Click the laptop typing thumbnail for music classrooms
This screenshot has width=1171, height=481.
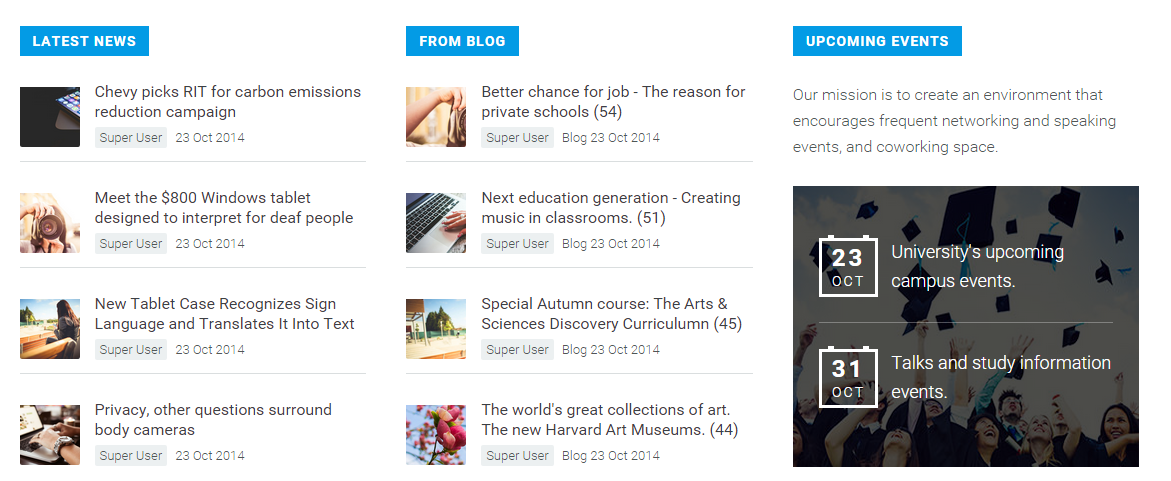point(436,223)
